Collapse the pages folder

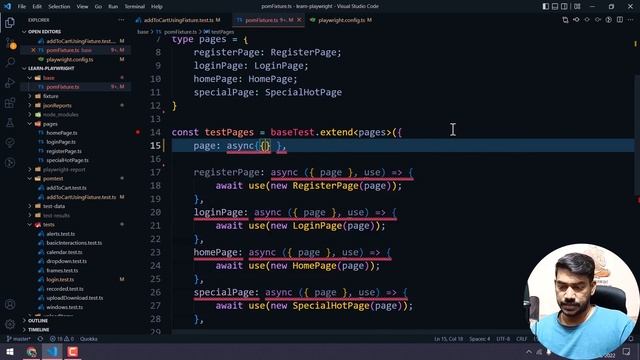pyautogui.click(x=50, y=124)
